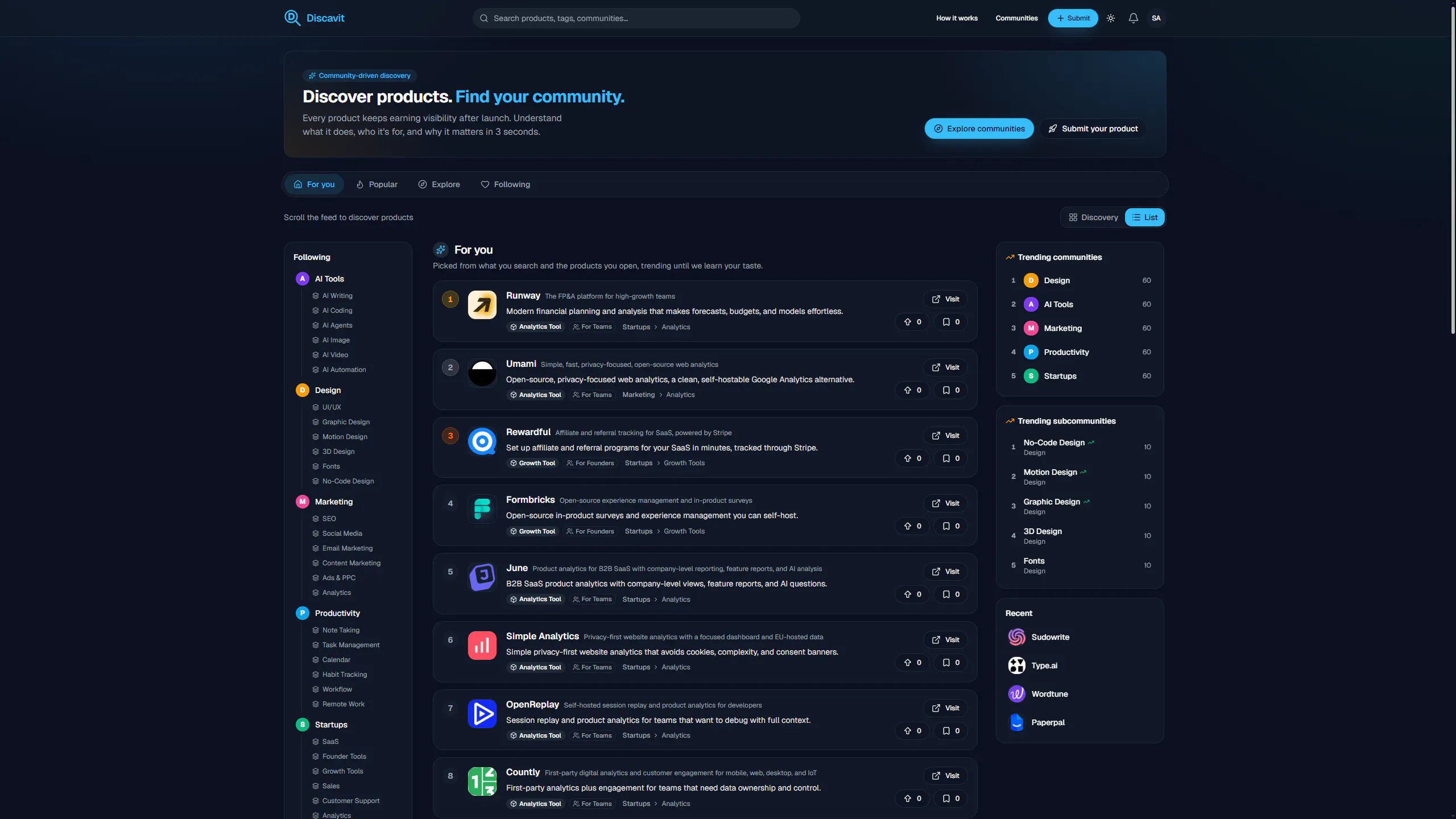Screen dimensions: 1456x819
Task: Open the SA user avatar menu
Action: pos(1156,18)
